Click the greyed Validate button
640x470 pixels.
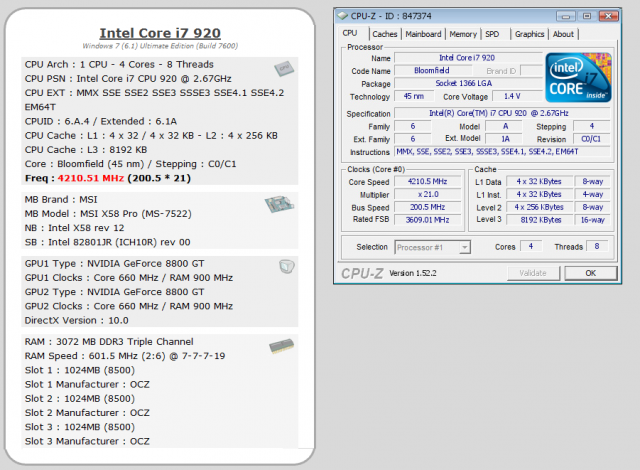533,273
